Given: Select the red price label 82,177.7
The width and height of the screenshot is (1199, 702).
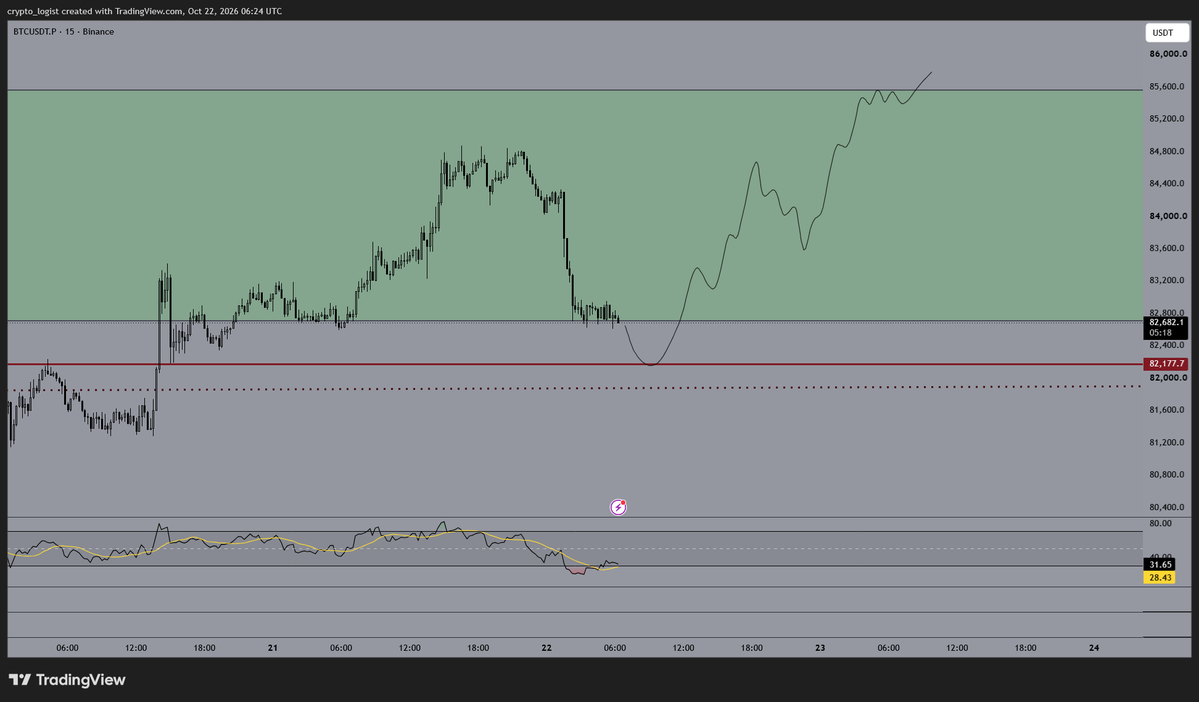Looking at the screenshot, I should [x=1165, y=364].
